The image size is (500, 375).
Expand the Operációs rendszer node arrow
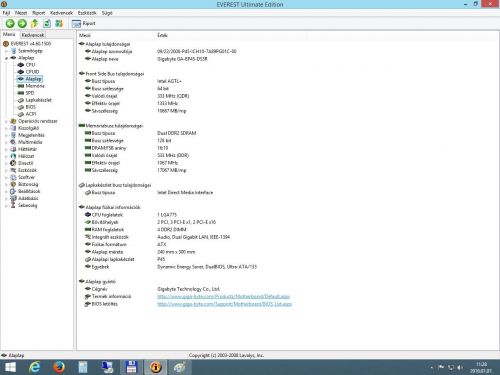tap(6, 121)
